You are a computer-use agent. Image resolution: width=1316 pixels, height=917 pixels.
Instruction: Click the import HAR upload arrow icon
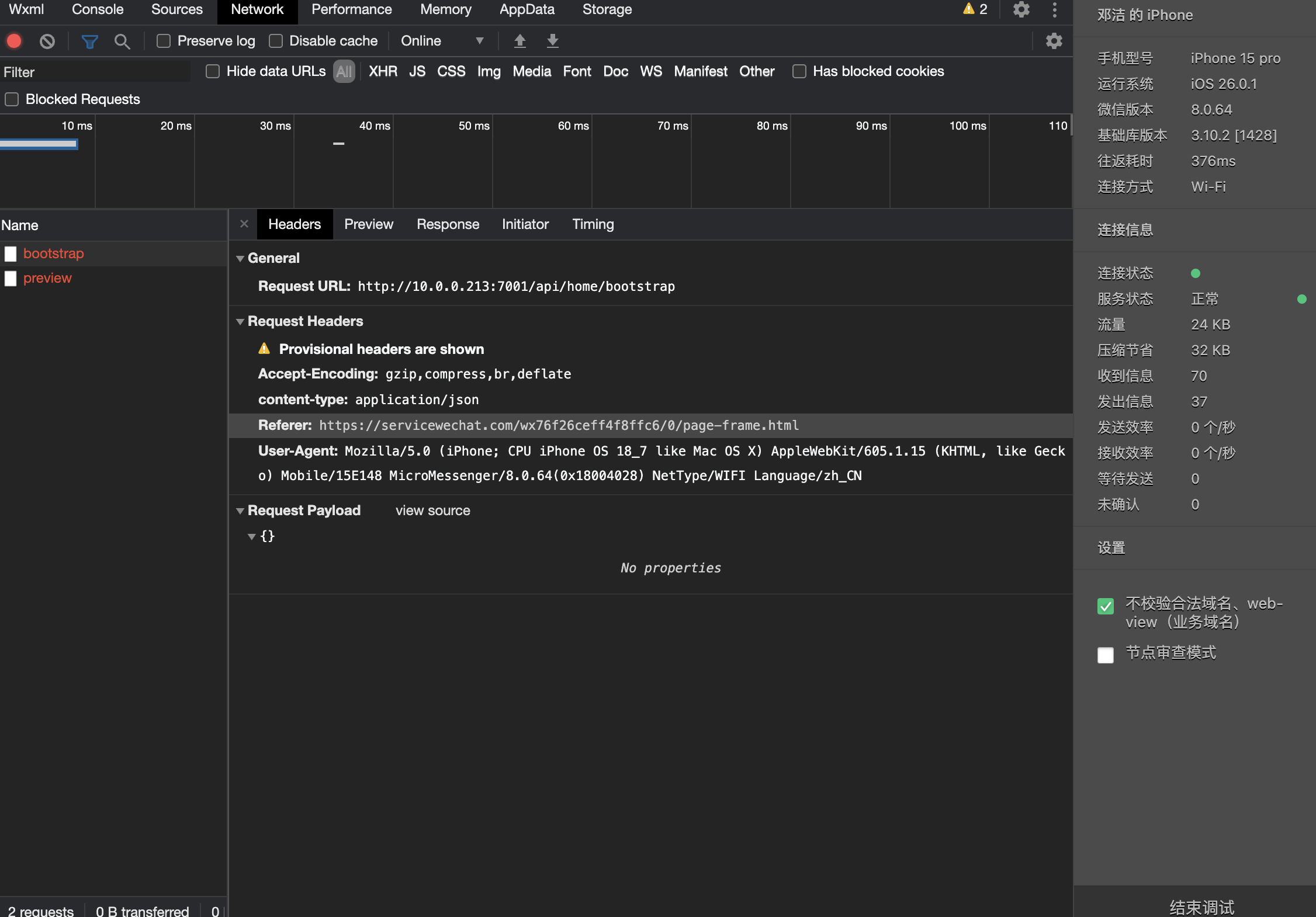[520, 41]
